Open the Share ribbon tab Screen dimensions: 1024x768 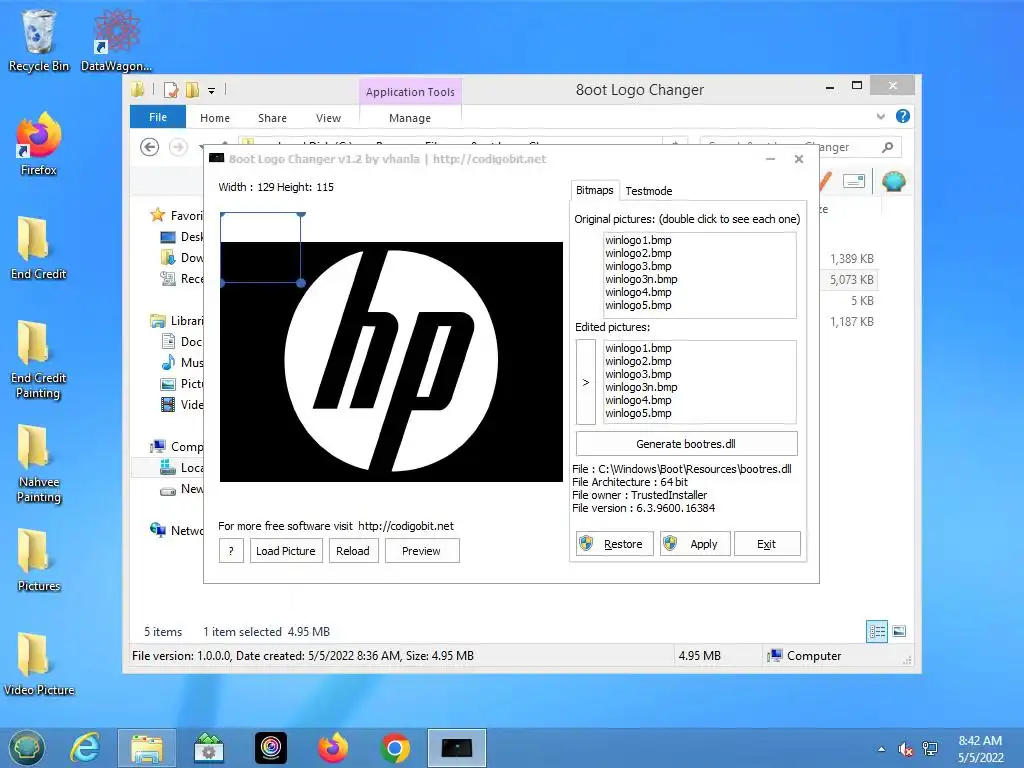272,118
